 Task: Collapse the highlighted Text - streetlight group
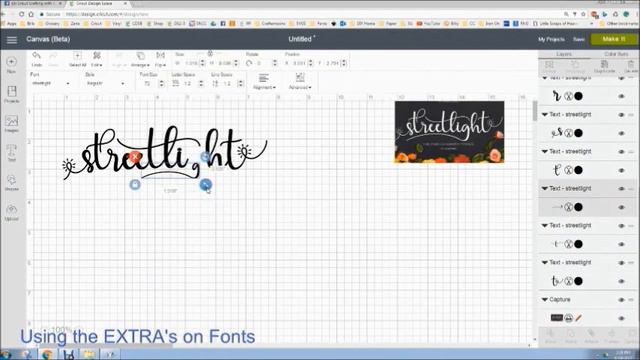point(544,189)
